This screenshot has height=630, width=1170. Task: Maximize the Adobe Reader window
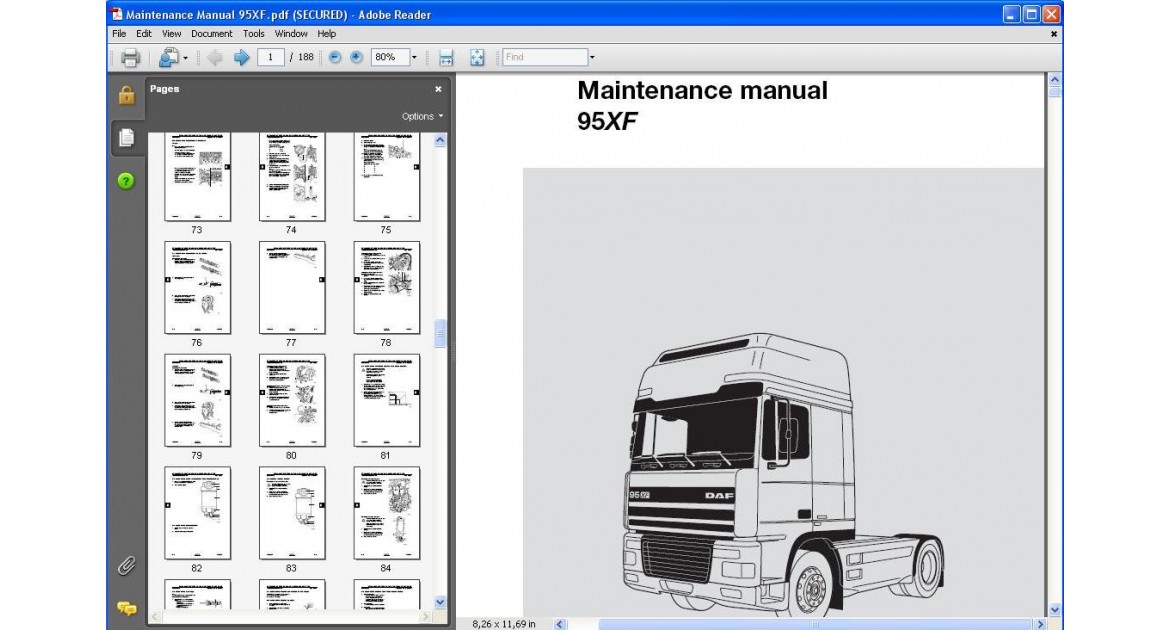coord(1031,14)
